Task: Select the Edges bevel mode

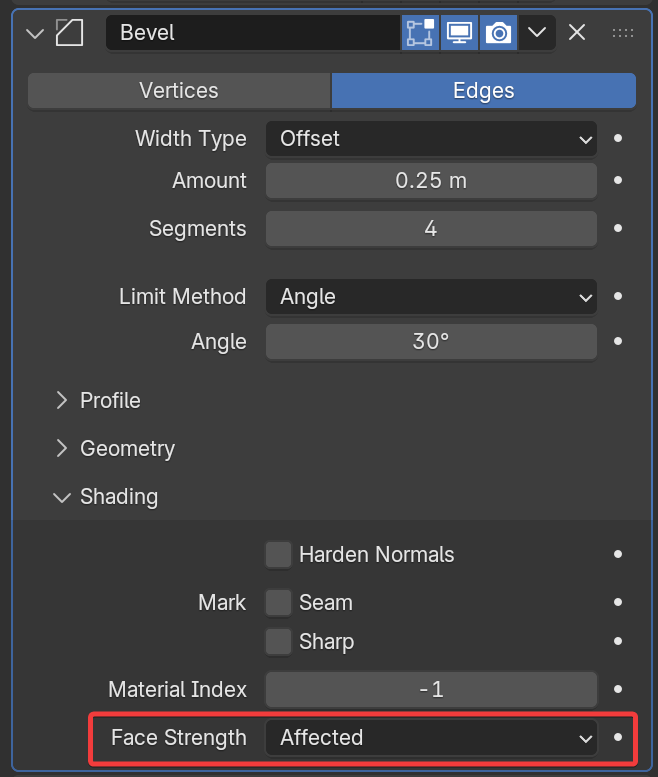Action: 484,91
